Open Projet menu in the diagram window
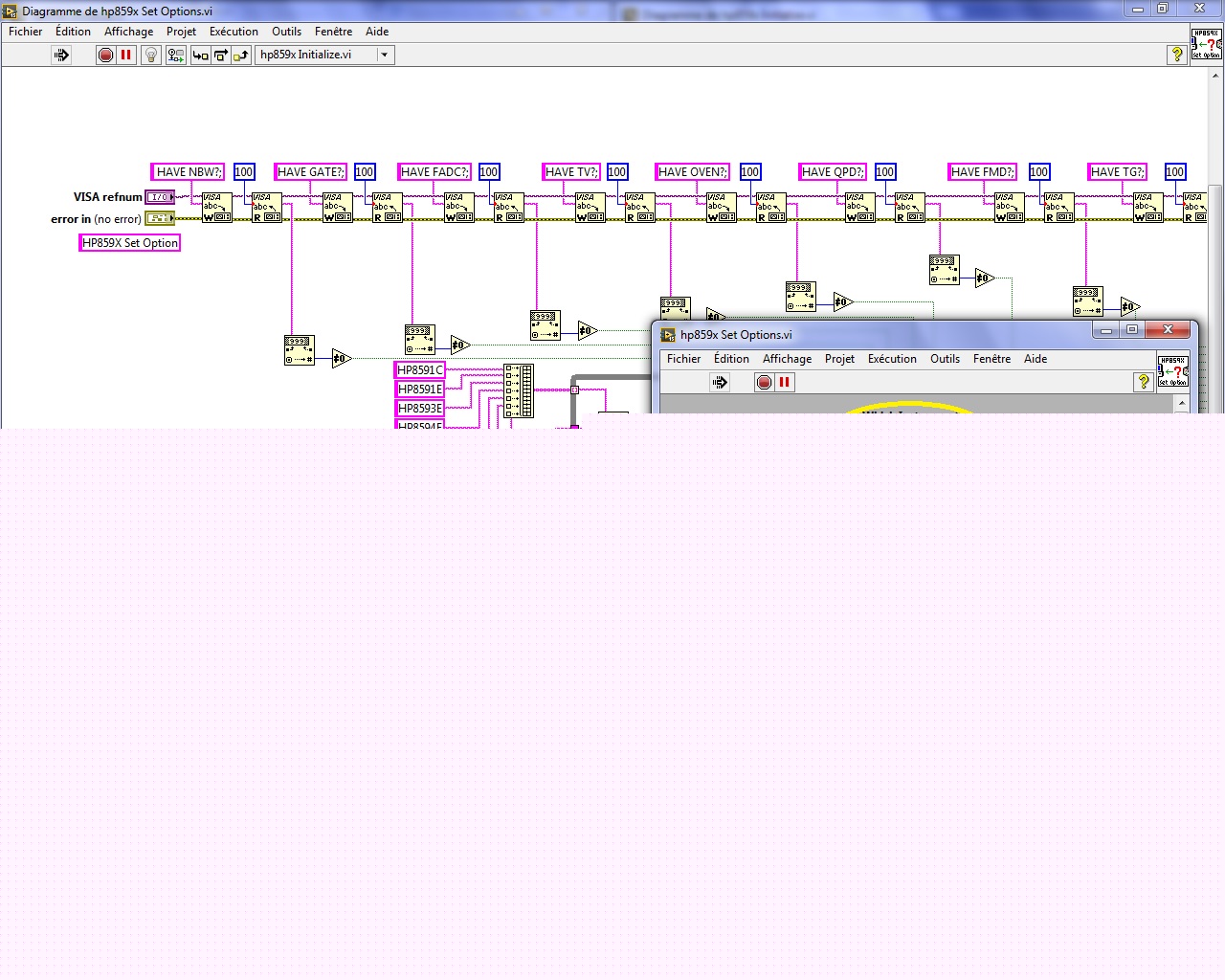This screenshot has width=1225, height=980. tap(181, 32)
